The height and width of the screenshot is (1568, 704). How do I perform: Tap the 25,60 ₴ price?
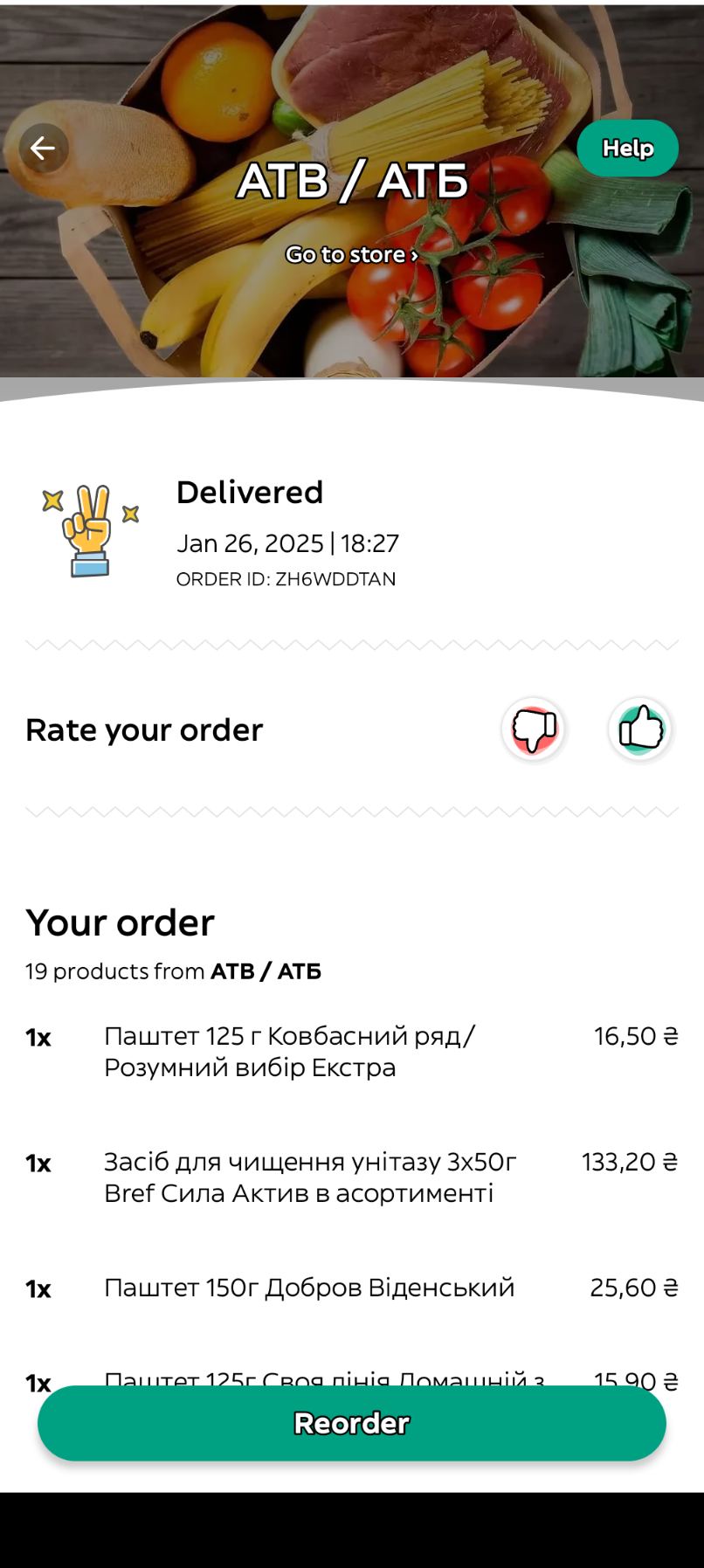[x=633, y=1288]
